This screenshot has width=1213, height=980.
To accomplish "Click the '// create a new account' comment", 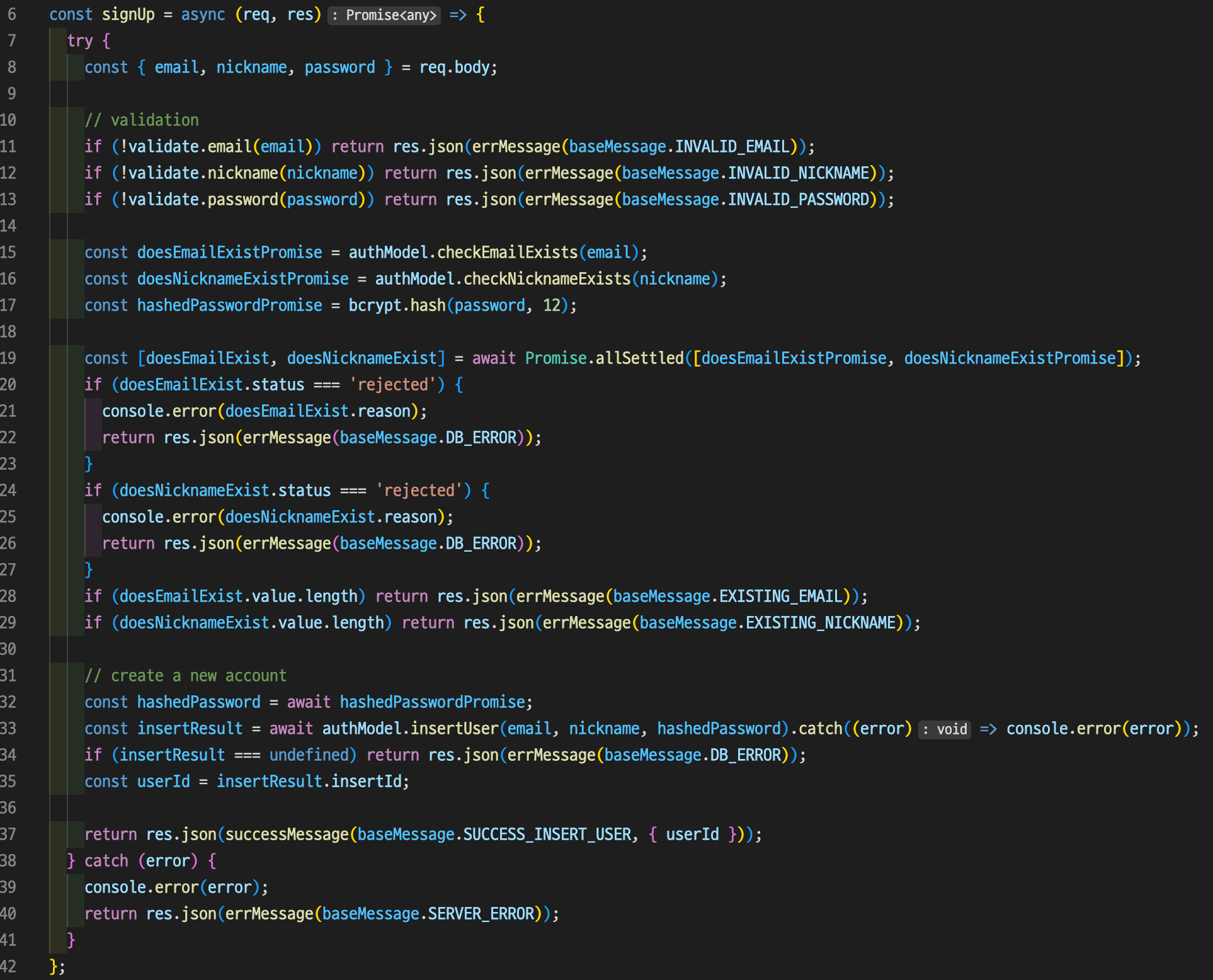I will click(x=186, y=675).
